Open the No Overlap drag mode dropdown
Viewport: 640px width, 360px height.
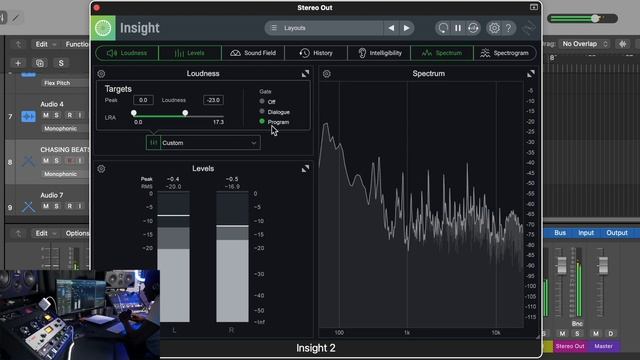(584, 44)
